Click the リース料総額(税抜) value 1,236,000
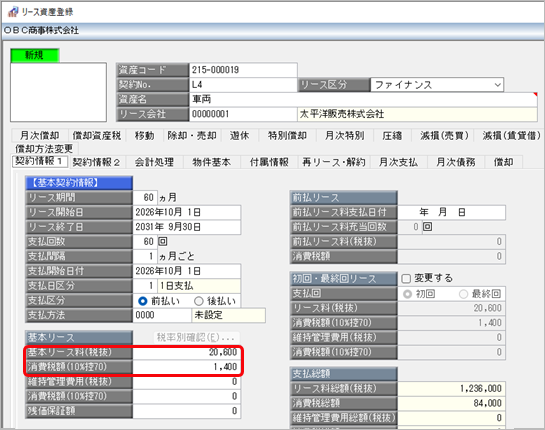Screen dimensions: 545x430 coord(452,389)
